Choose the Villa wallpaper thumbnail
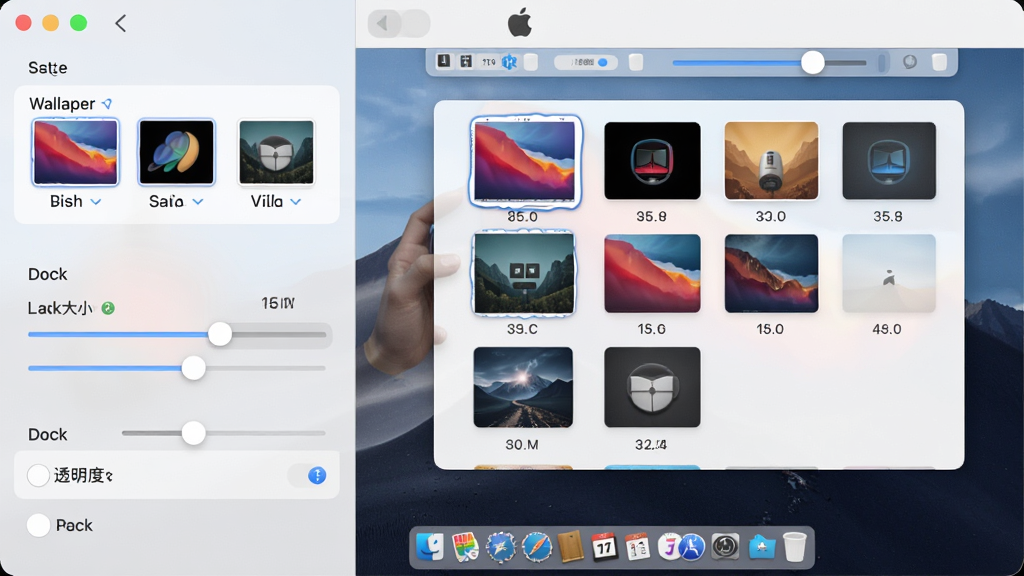 pos(276,152)
